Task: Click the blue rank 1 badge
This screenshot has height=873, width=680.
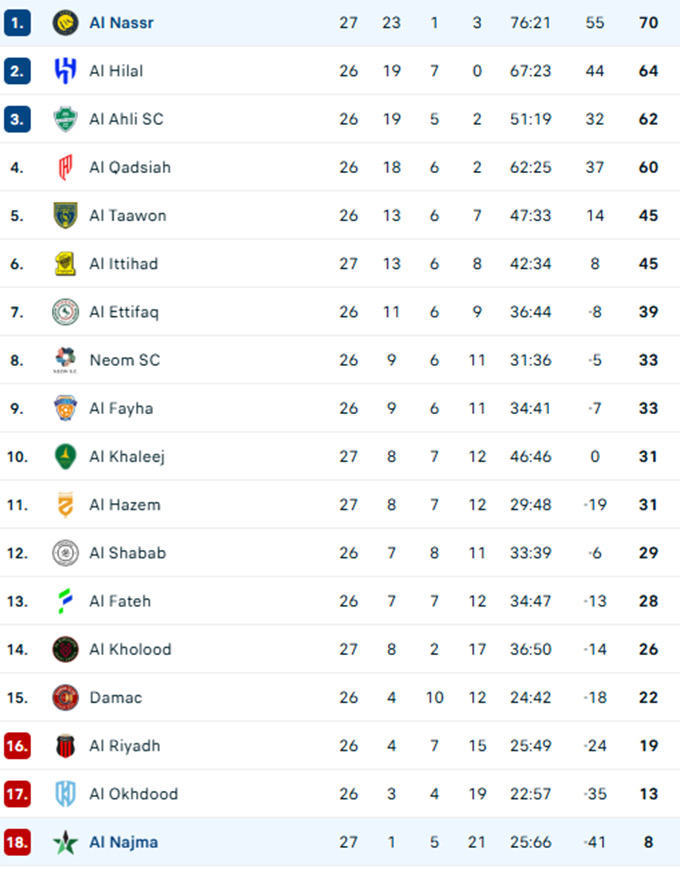Action: click(17, 22)
